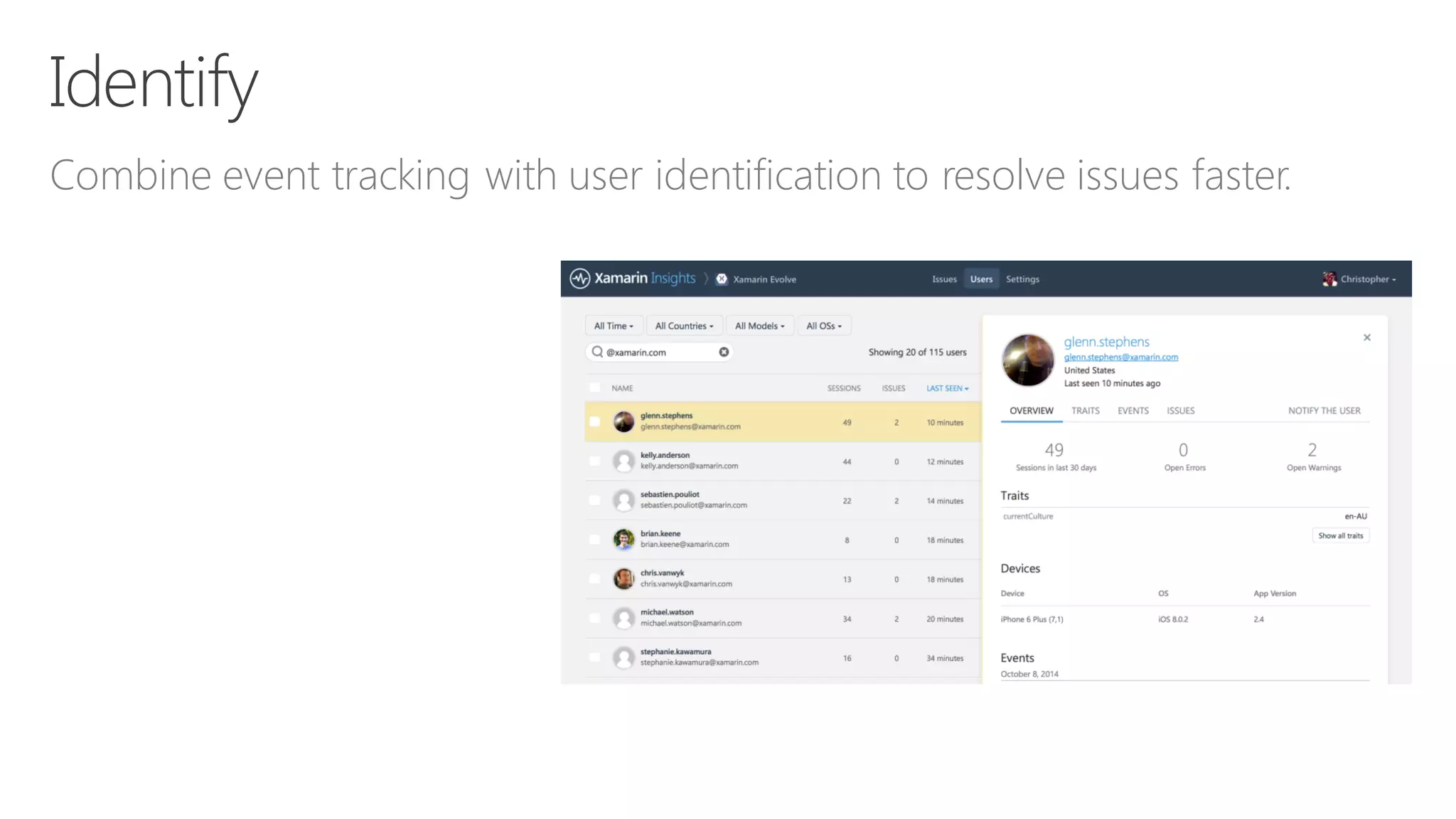Switch to the Overview tab
This screenshot has height=819, width=1456.
1032,411
